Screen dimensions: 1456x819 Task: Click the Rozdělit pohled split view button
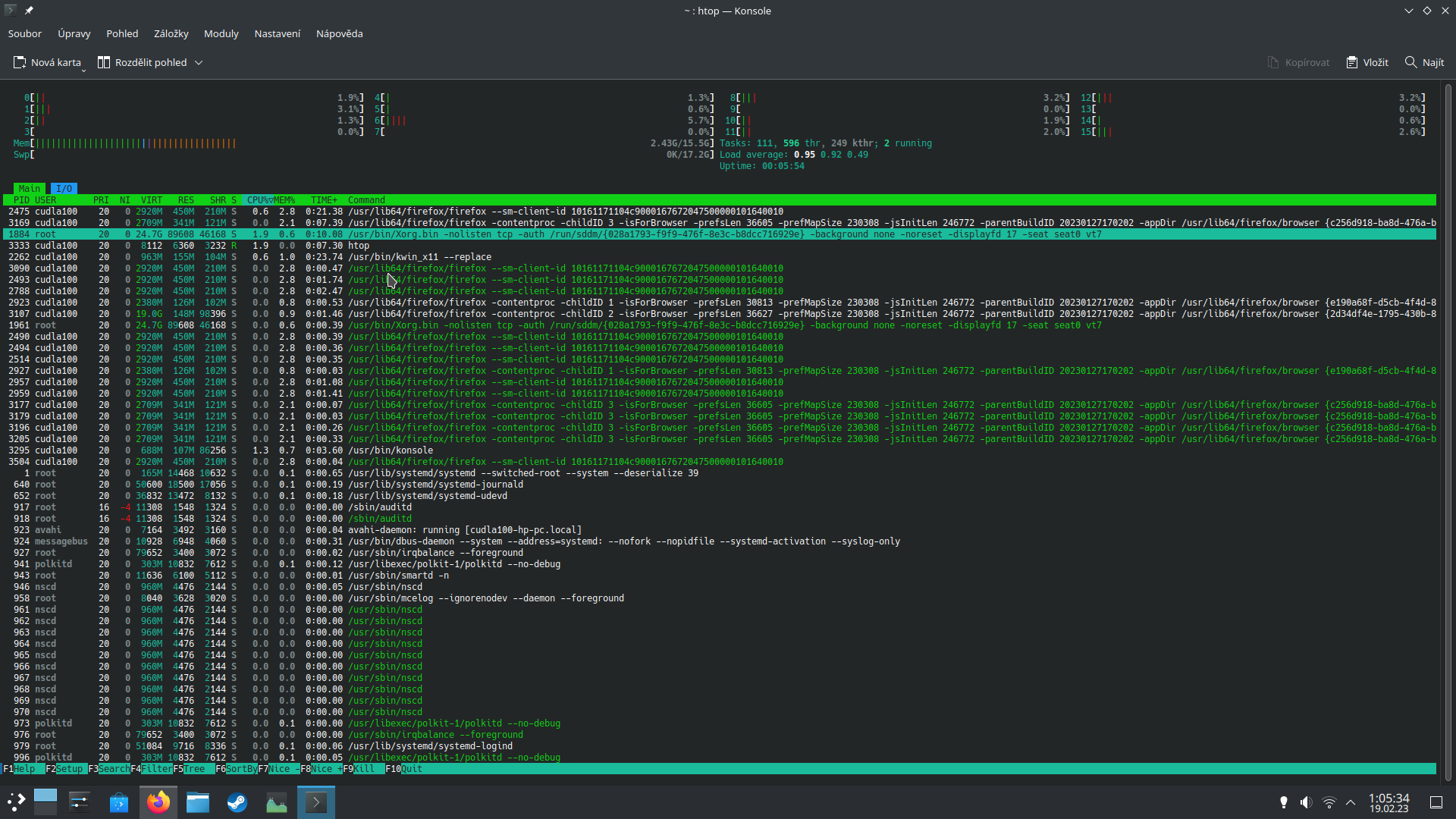click(143, 62)
